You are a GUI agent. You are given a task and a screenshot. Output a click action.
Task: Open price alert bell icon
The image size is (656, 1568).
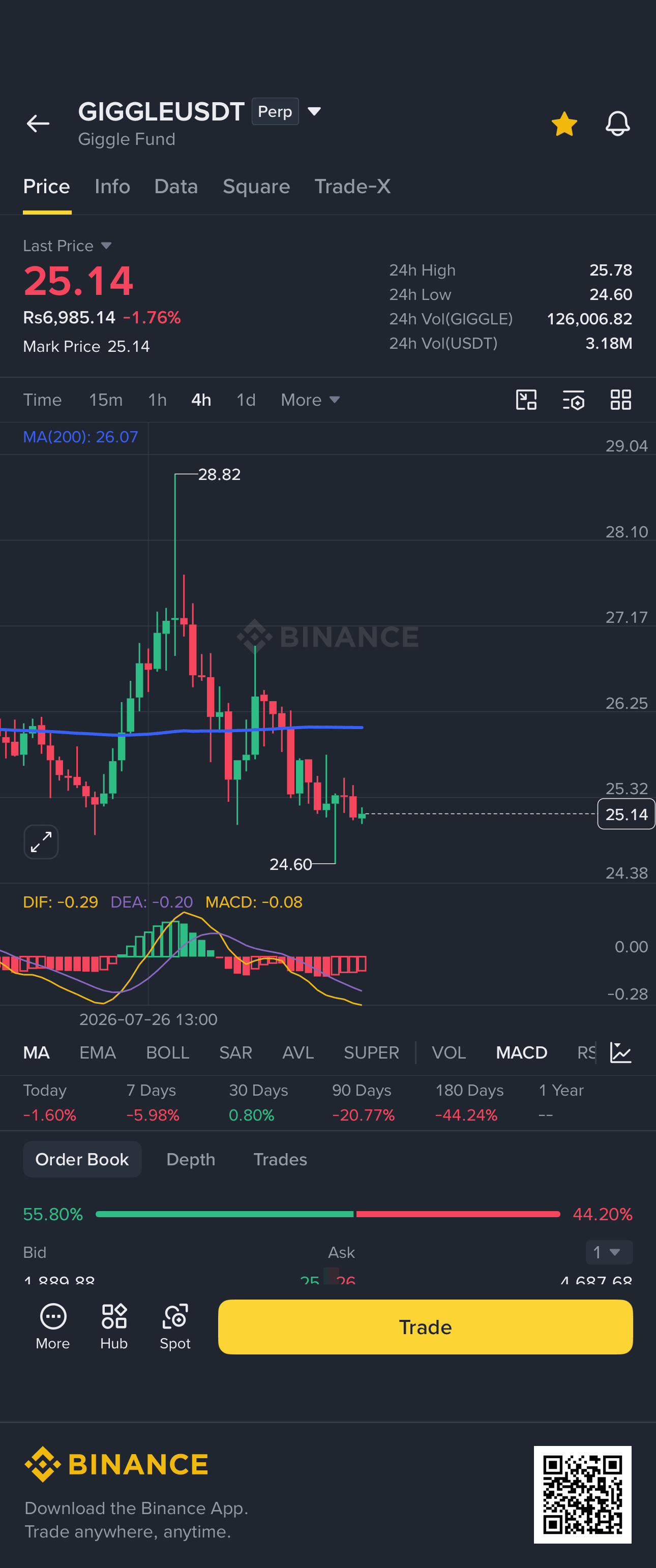pyautogui.click(x=617, y=124)
